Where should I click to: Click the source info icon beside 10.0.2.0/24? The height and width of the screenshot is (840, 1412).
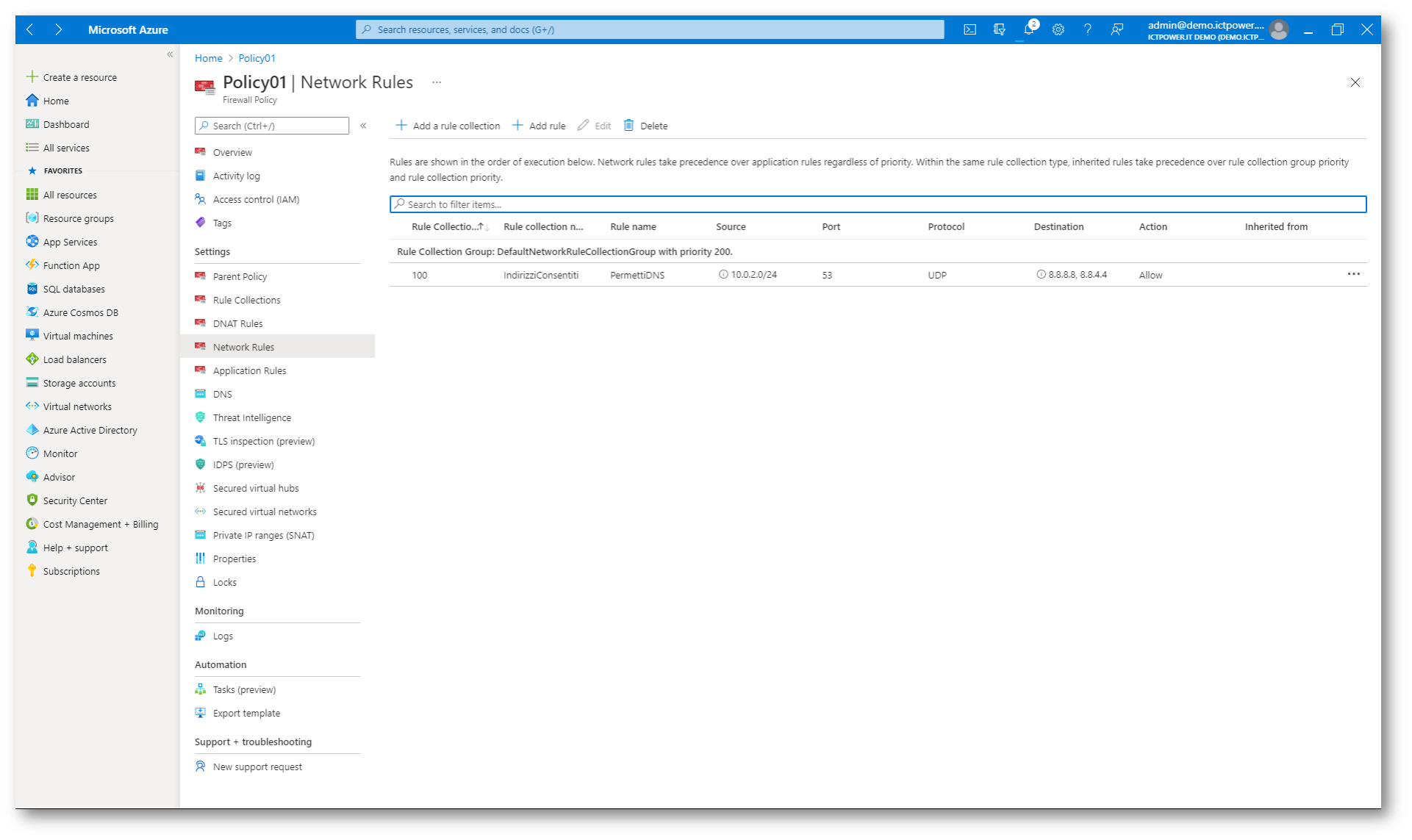click(x=723, y=274)
